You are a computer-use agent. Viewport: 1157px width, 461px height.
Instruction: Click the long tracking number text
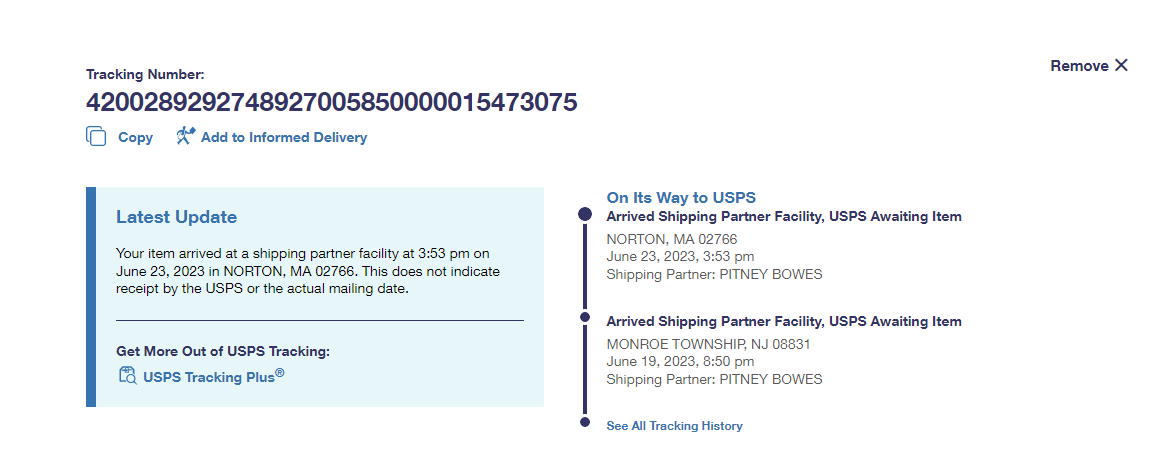[331, 102]
